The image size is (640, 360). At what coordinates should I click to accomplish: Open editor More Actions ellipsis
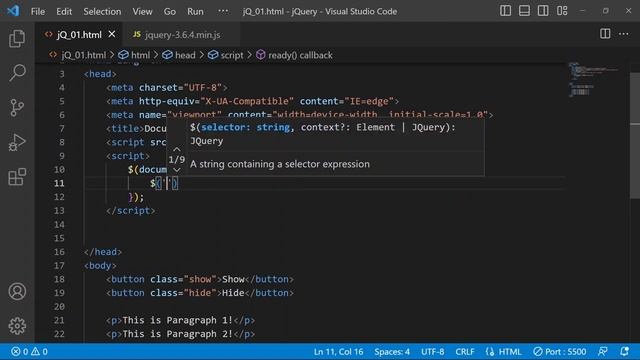(x=624, y=34)
